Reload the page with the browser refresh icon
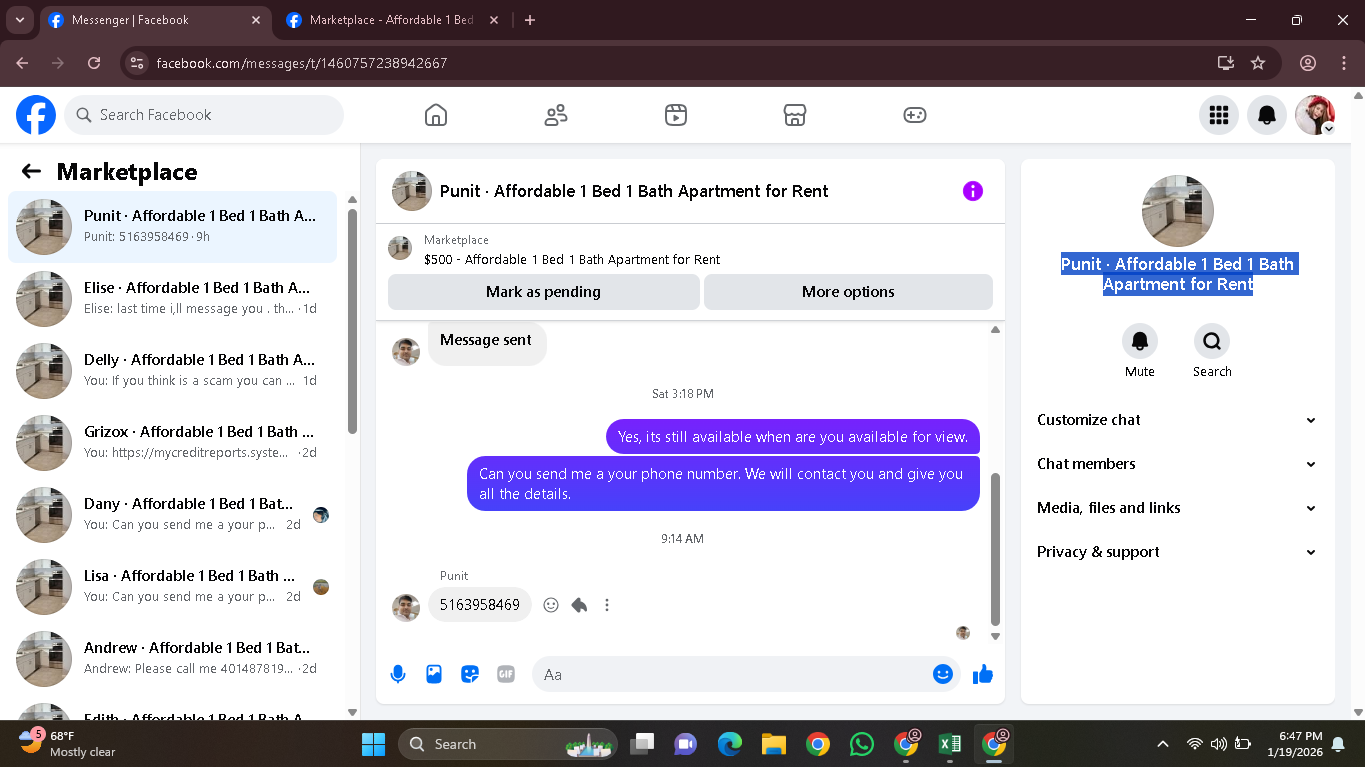The height and width of the screenshot is (767, 1365). tap(94, 63)
